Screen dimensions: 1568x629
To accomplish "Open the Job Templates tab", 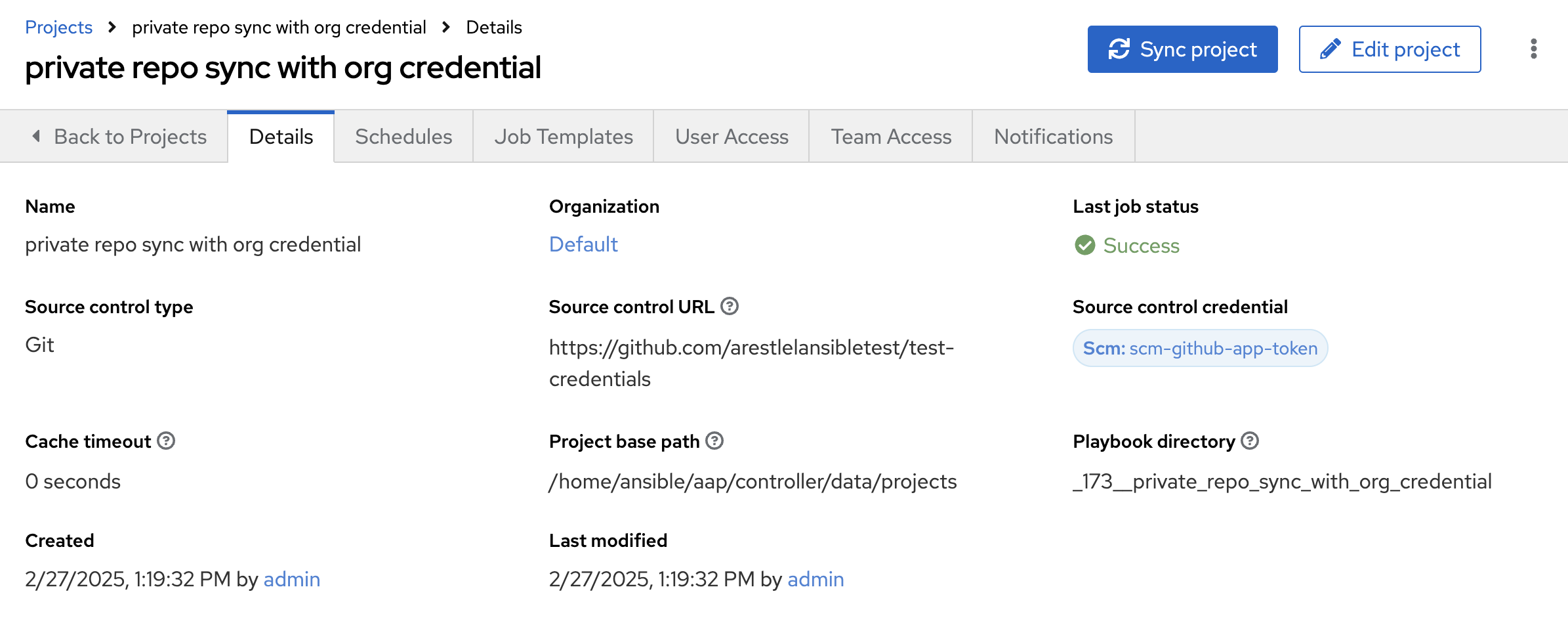I will coord(564,137).
